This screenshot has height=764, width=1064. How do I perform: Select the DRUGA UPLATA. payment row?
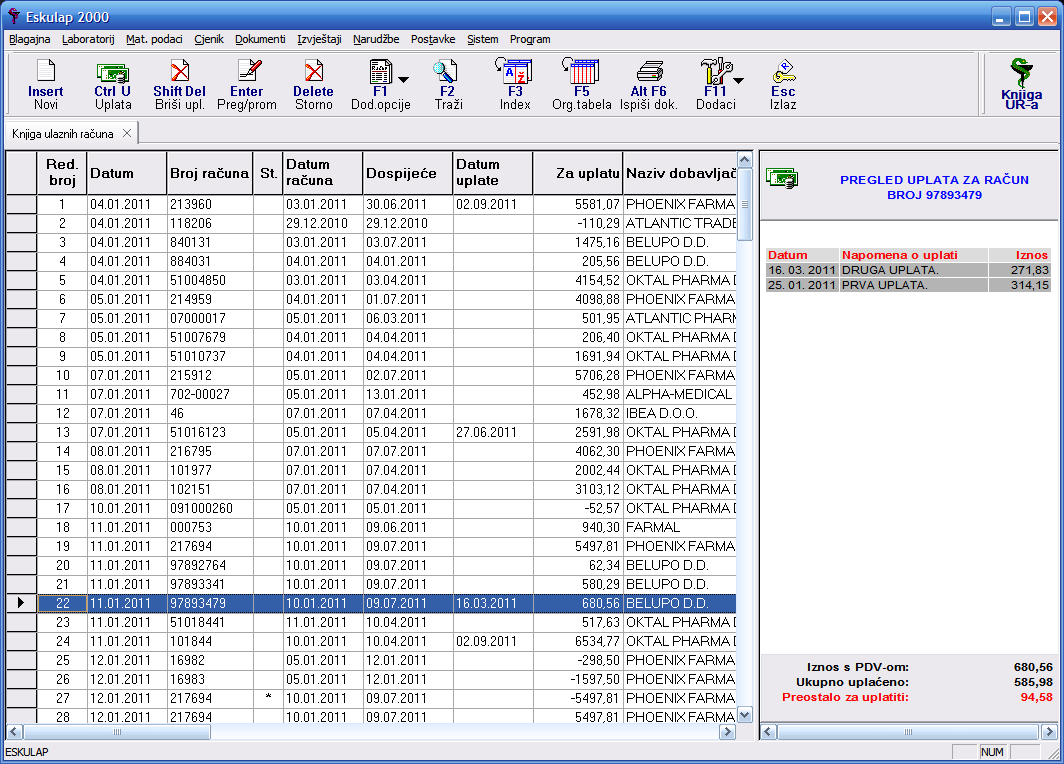coord(908,270)
